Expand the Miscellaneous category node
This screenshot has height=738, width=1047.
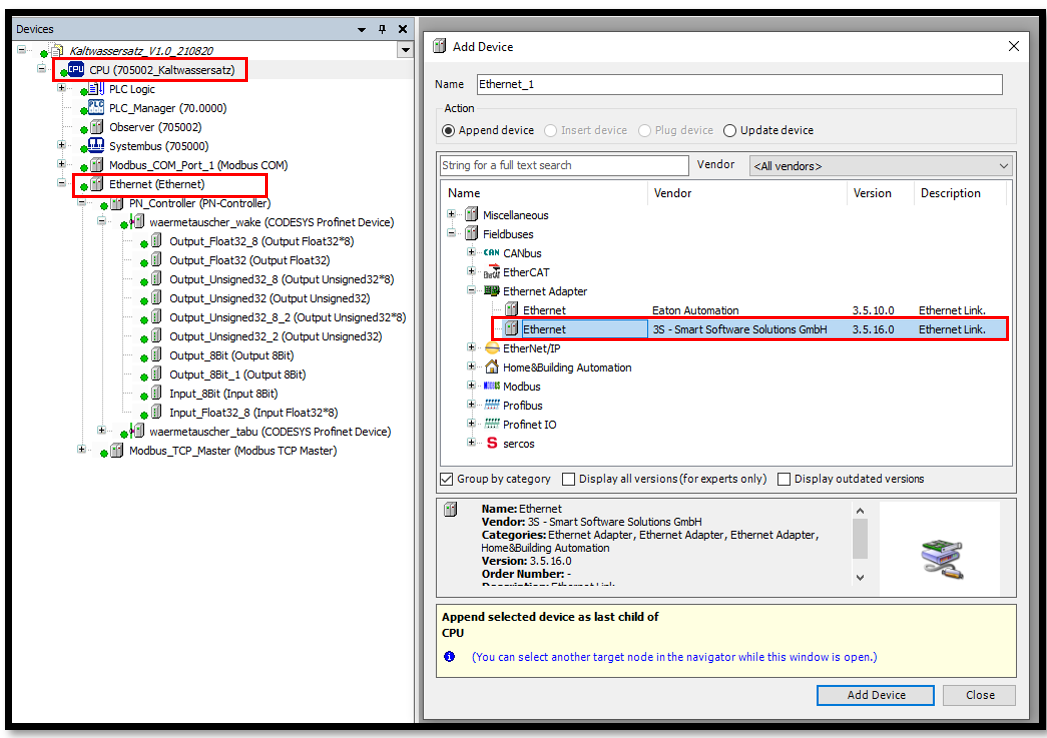click(x=452, y=215)
